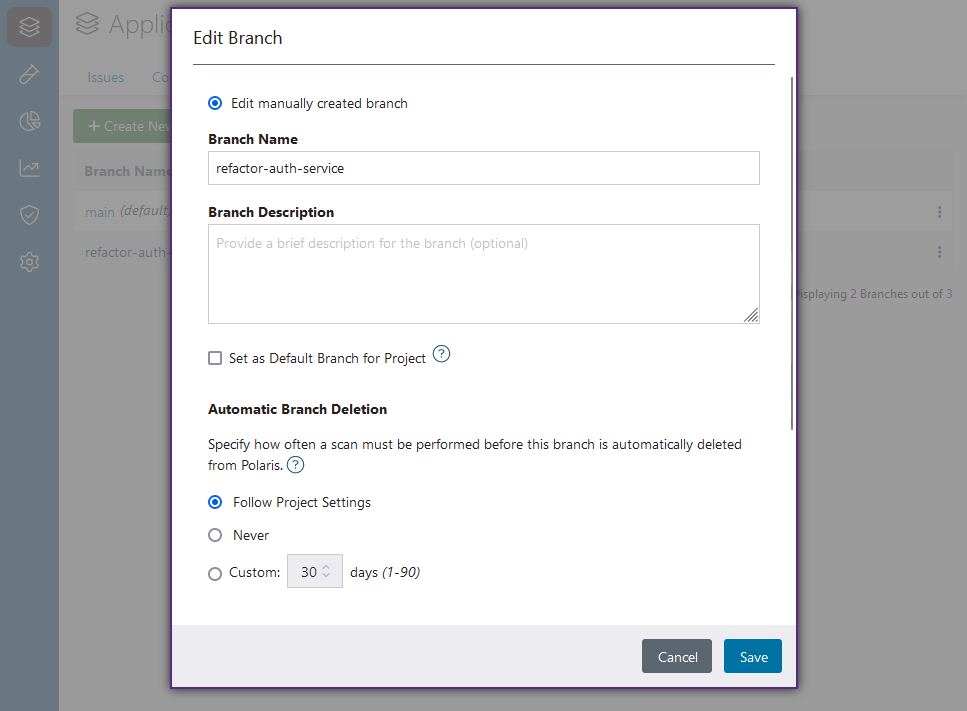Viewport: 967px width, 711px height.
Task: Click help icon beside Set as Default Branch
Action: (441, 355)
